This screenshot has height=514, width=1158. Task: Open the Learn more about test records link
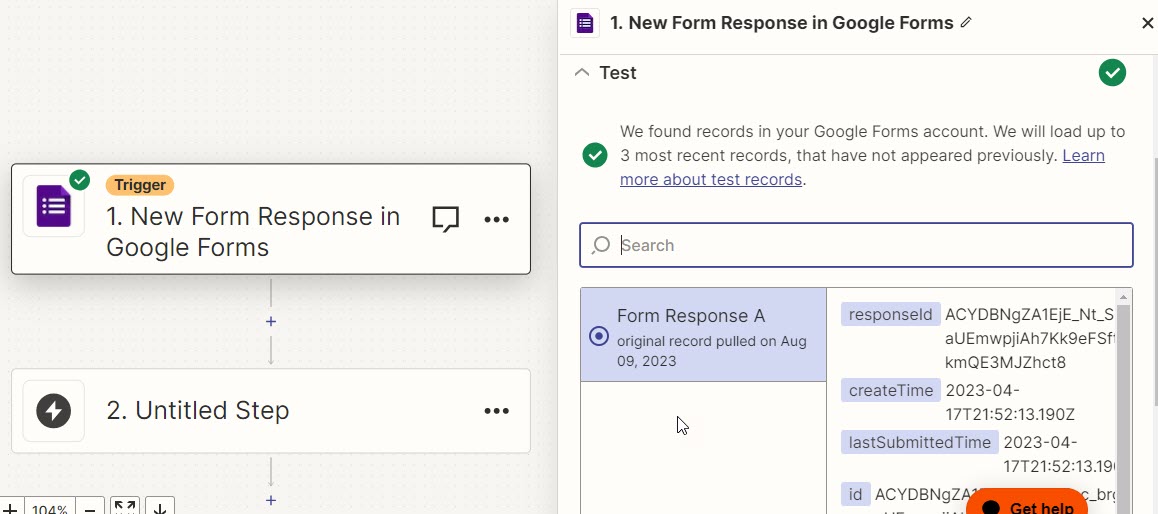(x=862, y=167)
